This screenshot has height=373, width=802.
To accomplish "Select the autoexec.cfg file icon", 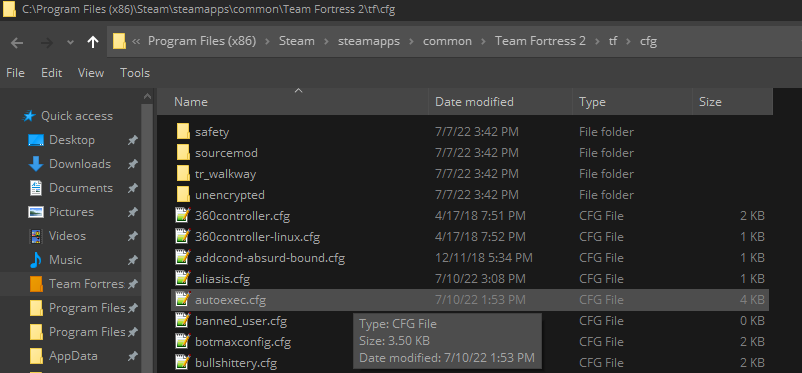I will 183,299.
